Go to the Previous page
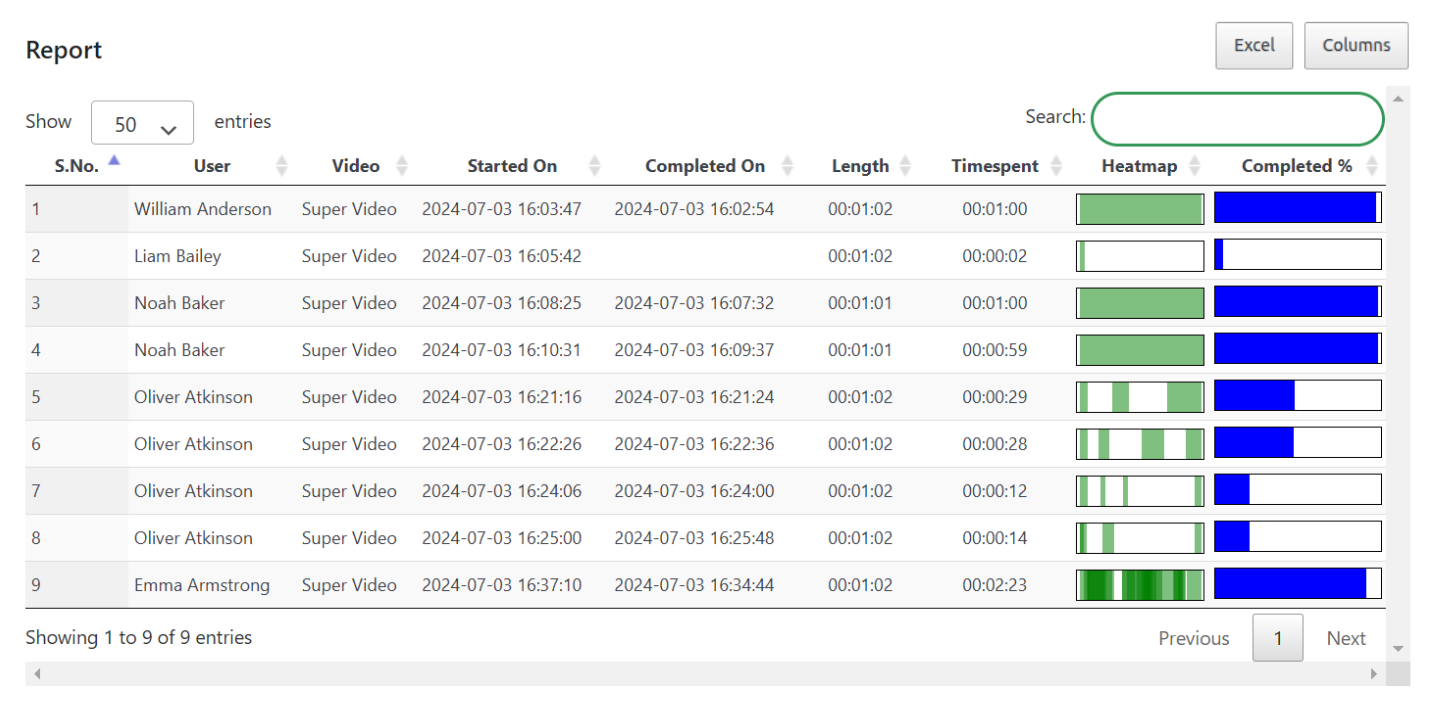The height and width of the screenshot is (708, 1436). (1194, 638)
